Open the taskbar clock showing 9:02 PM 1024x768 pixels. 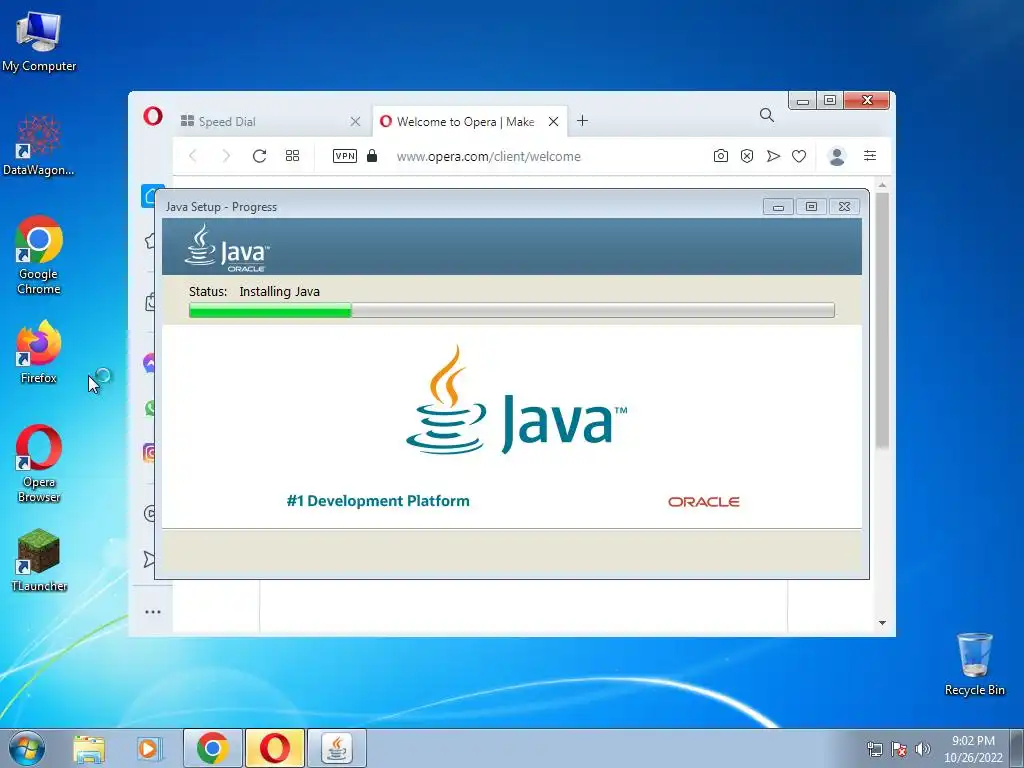pos(973,749)
